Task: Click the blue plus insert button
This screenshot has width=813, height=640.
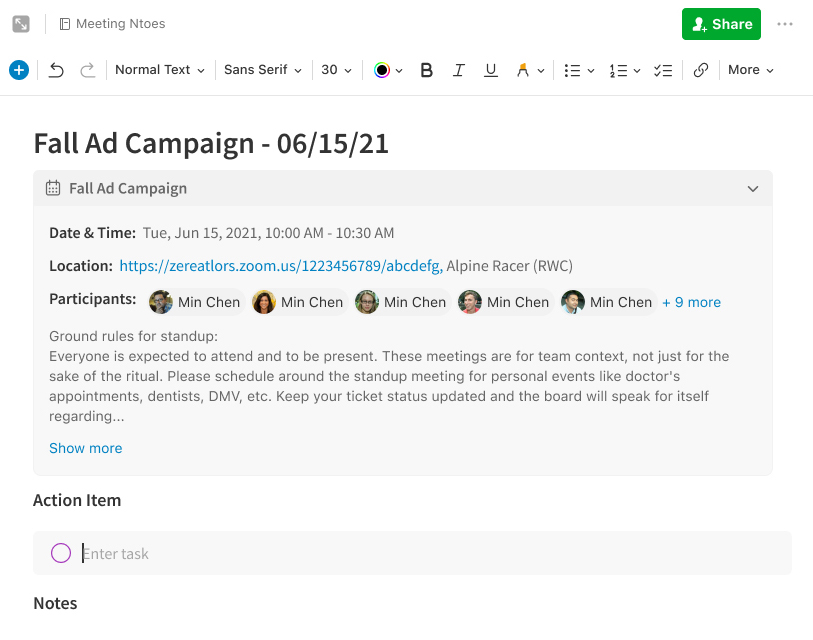Action: pyautogui.click(x=18, y=70)
